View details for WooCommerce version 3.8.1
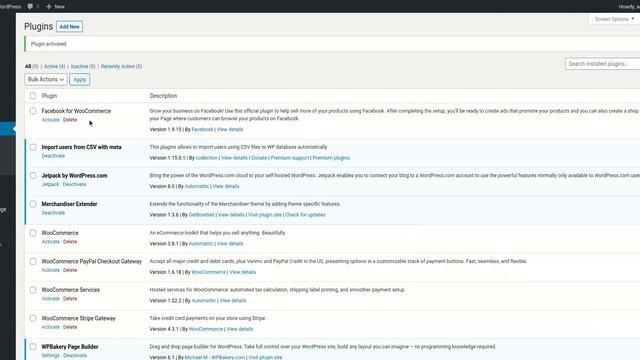Screen dimensions: 640x360 [x=230, y=244]
